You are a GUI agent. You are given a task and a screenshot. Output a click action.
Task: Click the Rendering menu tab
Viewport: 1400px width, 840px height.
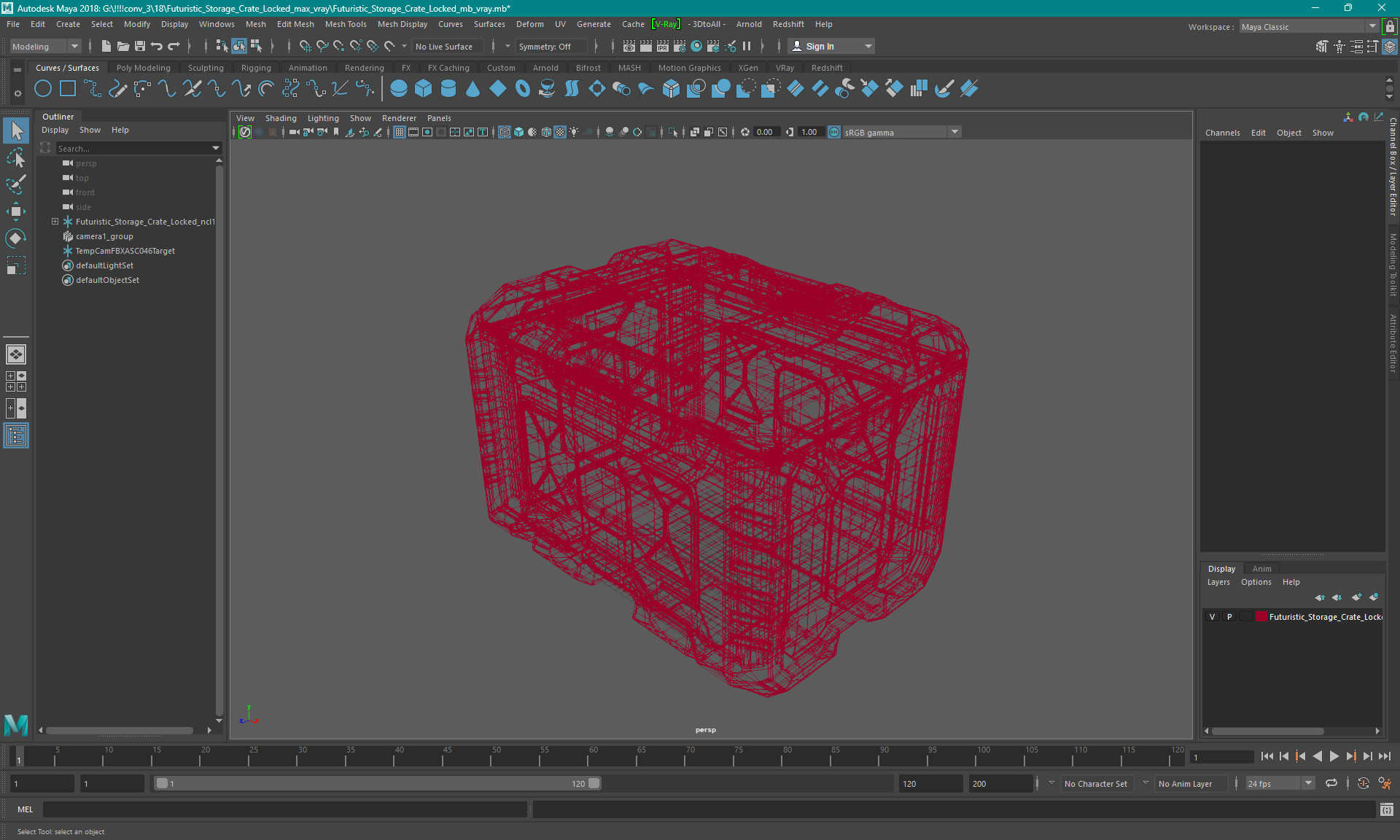click(363, 67)
